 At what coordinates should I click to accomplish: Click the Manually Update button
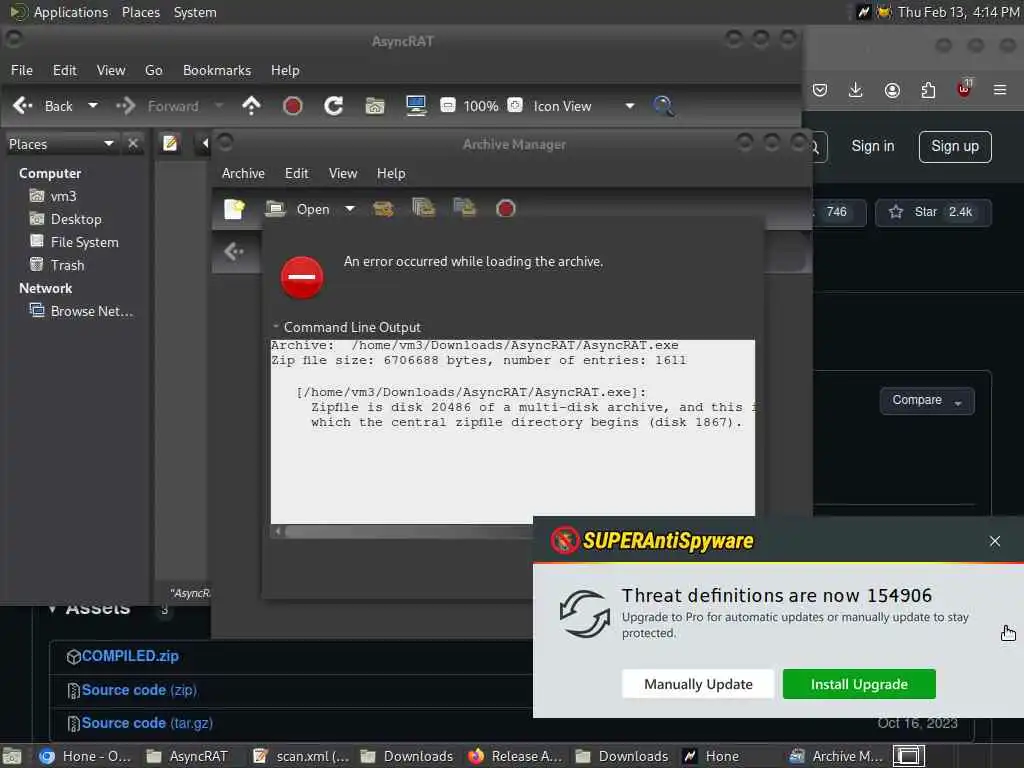[x=698, y=684]
